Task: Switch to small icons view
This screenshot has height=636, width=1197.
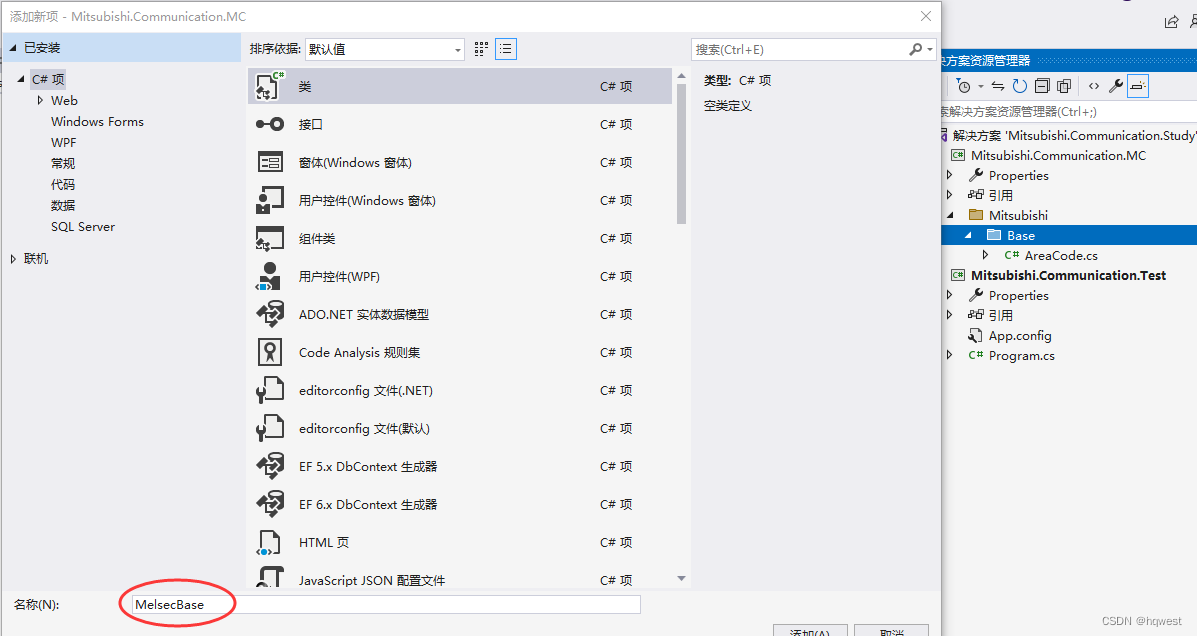Action: coord(481,49)
